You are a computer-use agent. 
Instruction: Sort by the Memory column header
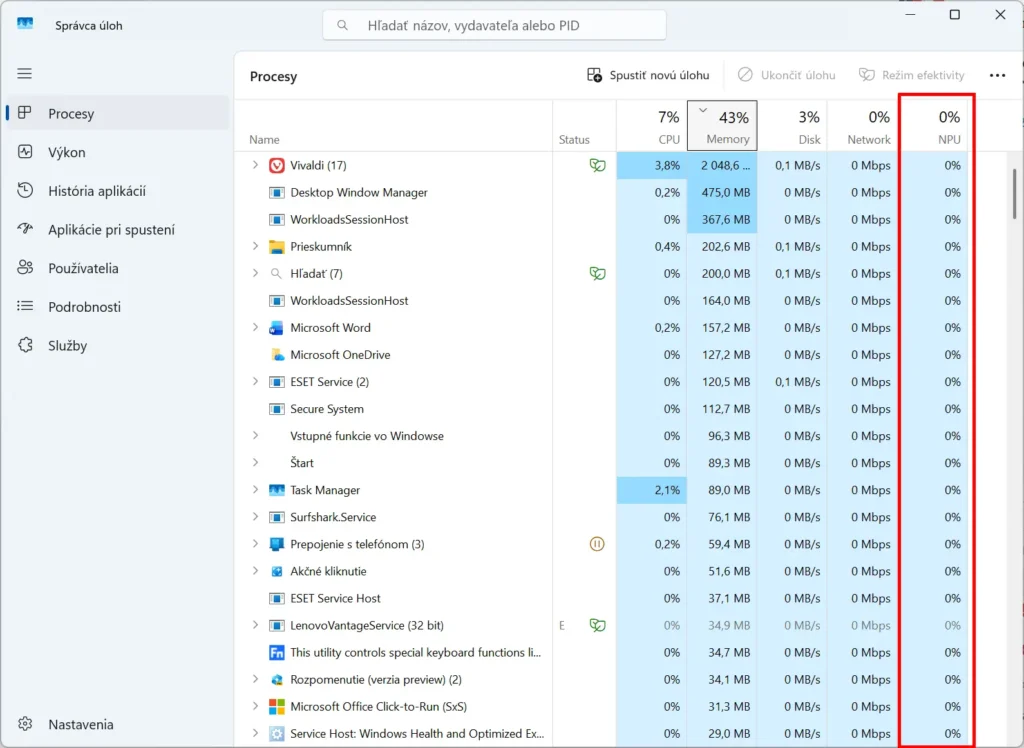pos(722,125)
